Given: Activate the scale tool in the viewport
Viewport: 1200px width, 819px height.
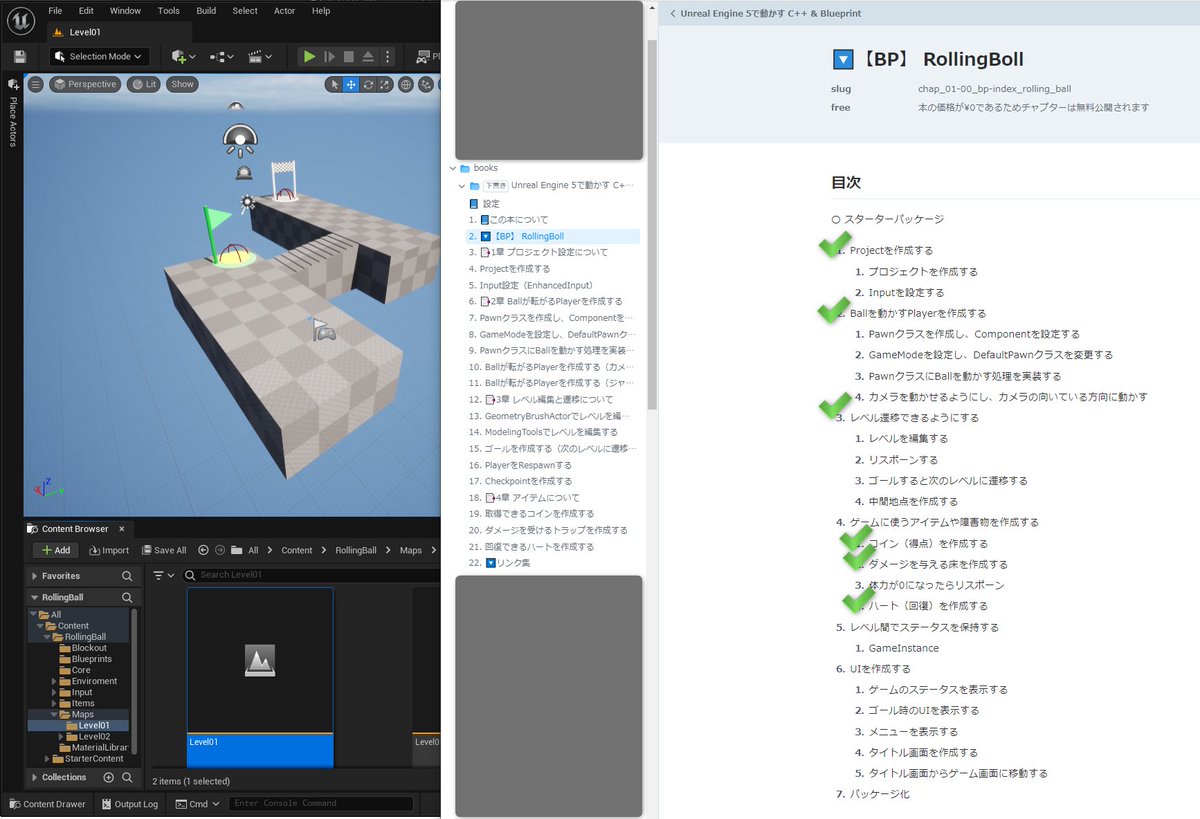Looking at the screenshot, I should tap(385, 84).
